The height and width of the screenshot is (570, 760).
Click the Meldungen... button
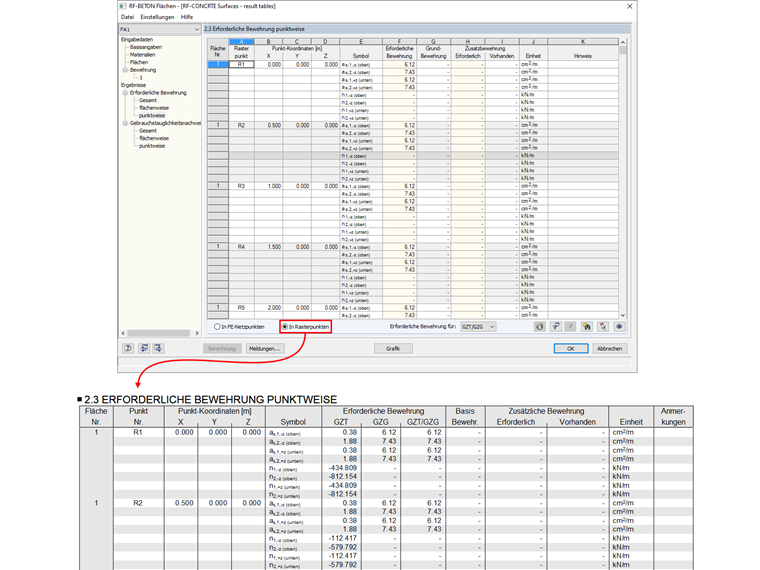(x=264, y=348)
